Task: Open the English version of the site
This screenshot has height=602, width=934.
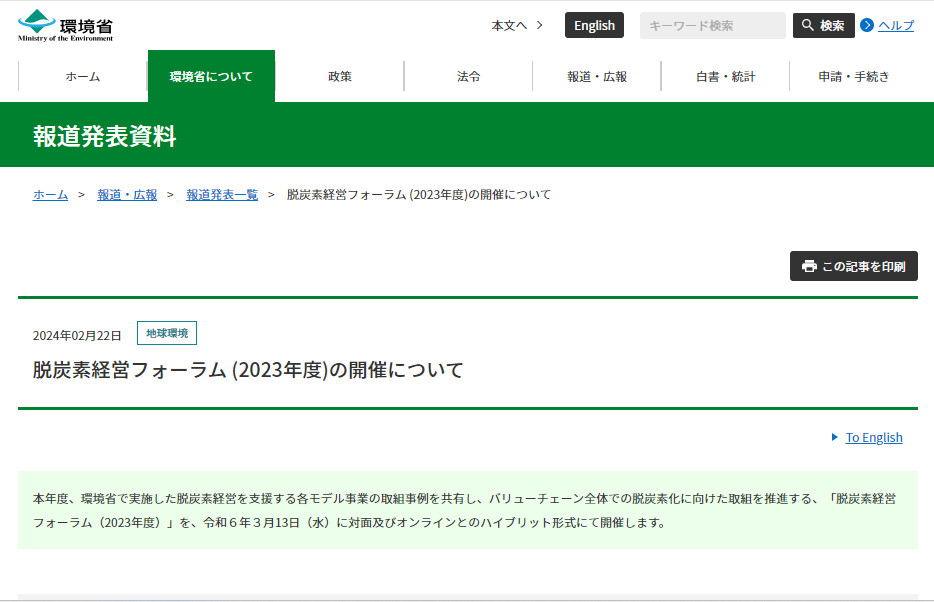Action: tap(594, 24)
